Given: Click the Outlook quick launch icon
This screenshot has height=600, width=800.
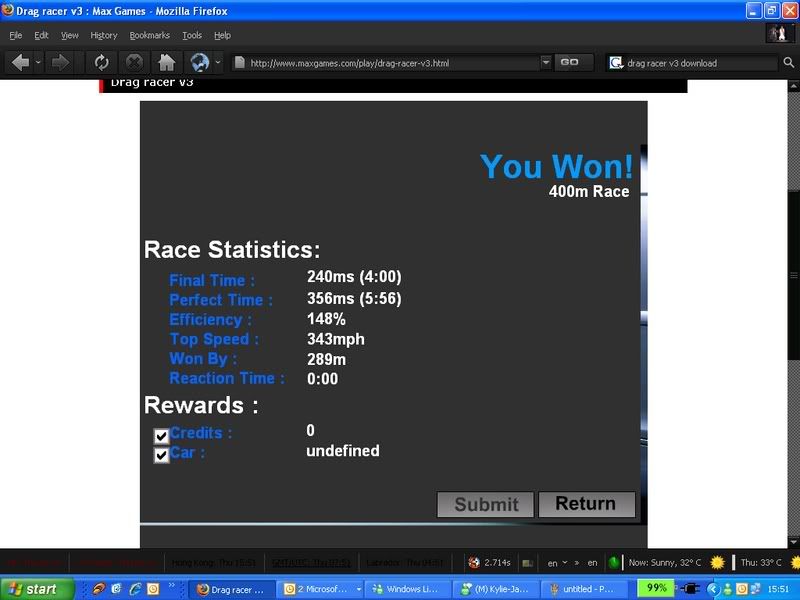Looking at the screenshot, I should pos(153,589).
